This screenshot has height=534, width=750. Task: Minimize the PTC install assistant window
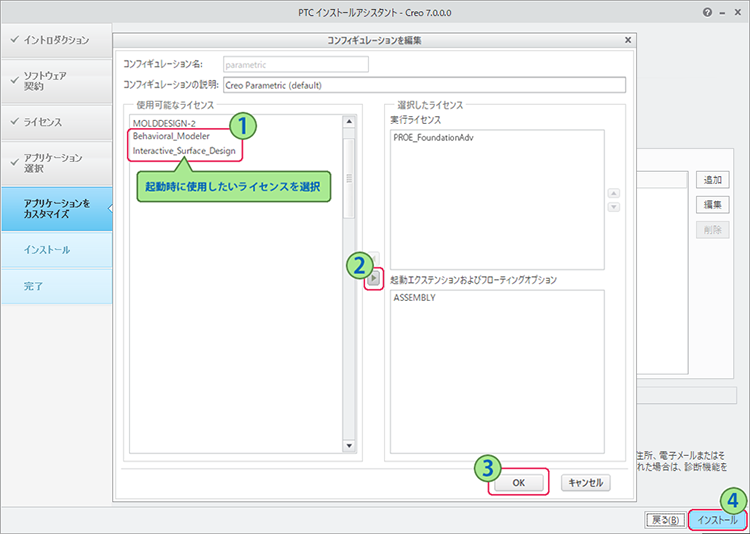(722, 13)
